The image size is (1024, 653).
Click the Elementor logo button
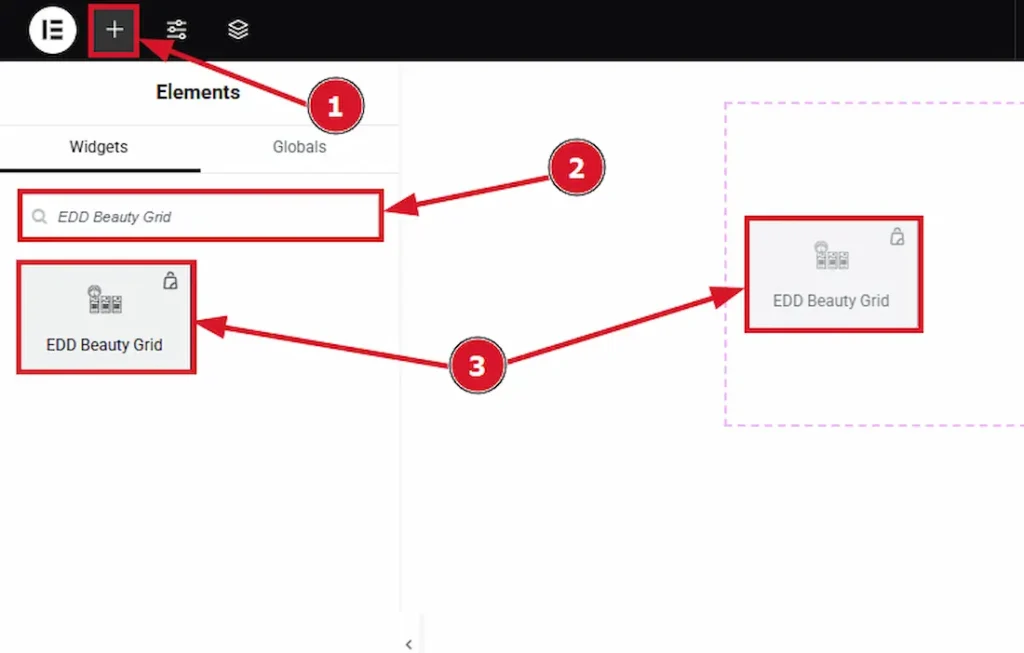click(x=52, y=30)
